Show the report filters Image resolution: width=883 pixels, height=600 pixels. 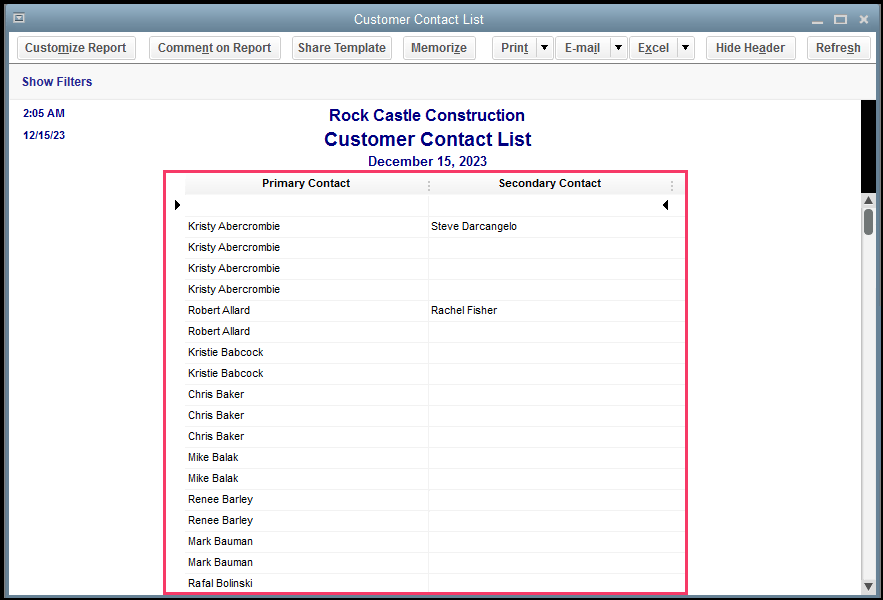point(57,81)
